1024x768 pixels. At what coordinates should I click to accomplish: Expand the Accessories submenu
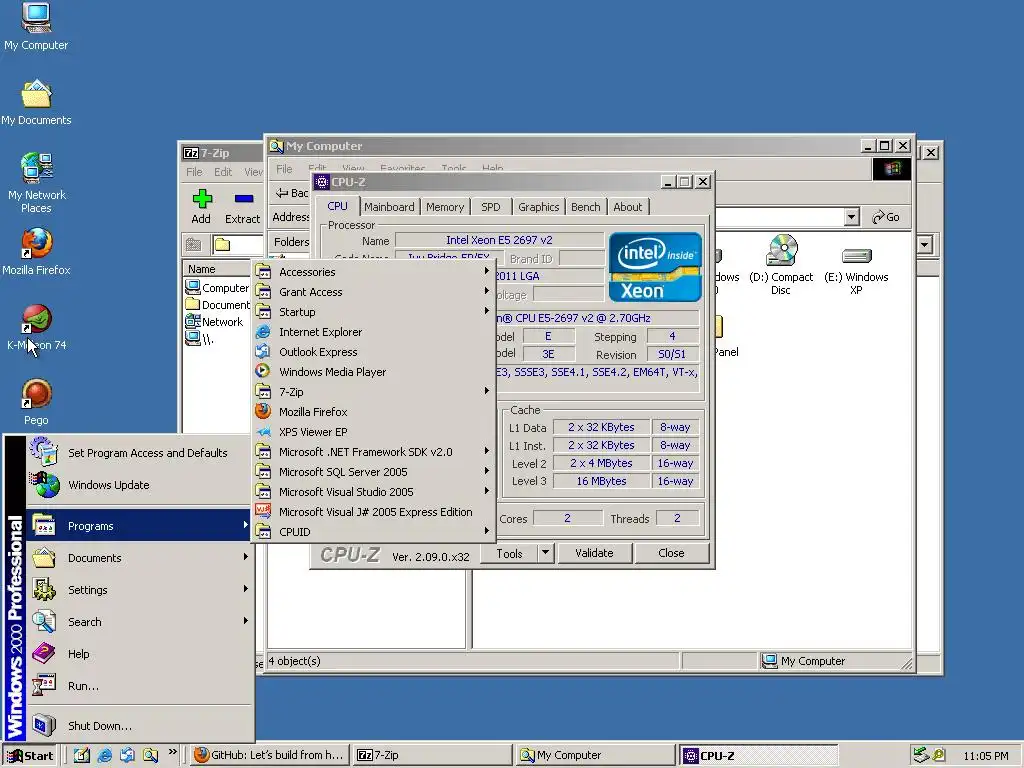(x=374, y=272)
